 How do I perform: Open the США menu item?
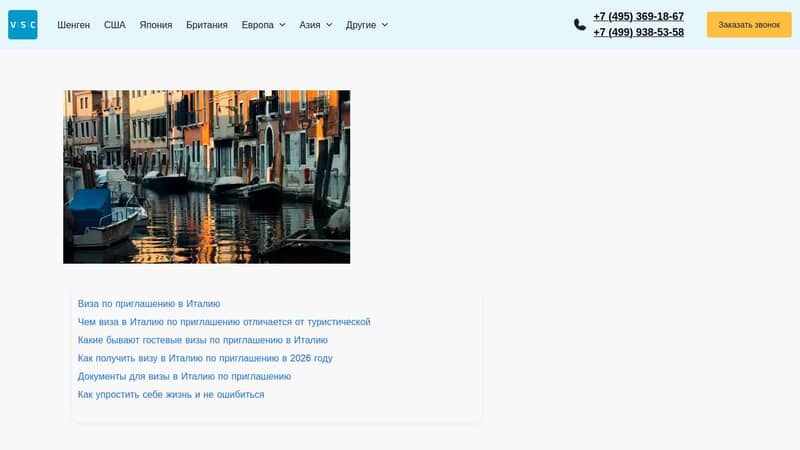point(115,24)
